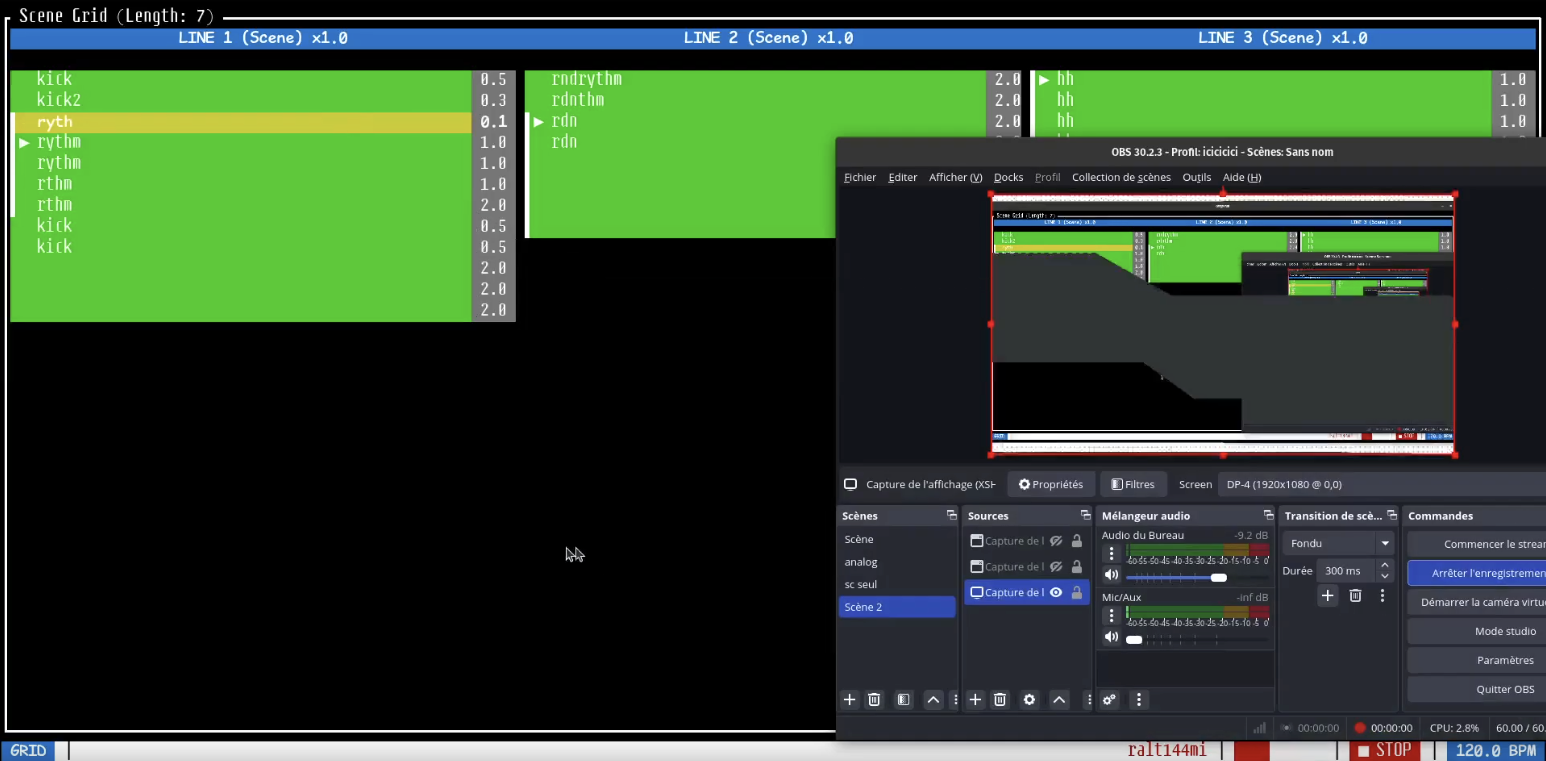Add a new scene with the Scènes plus icon

coord(849,700)
